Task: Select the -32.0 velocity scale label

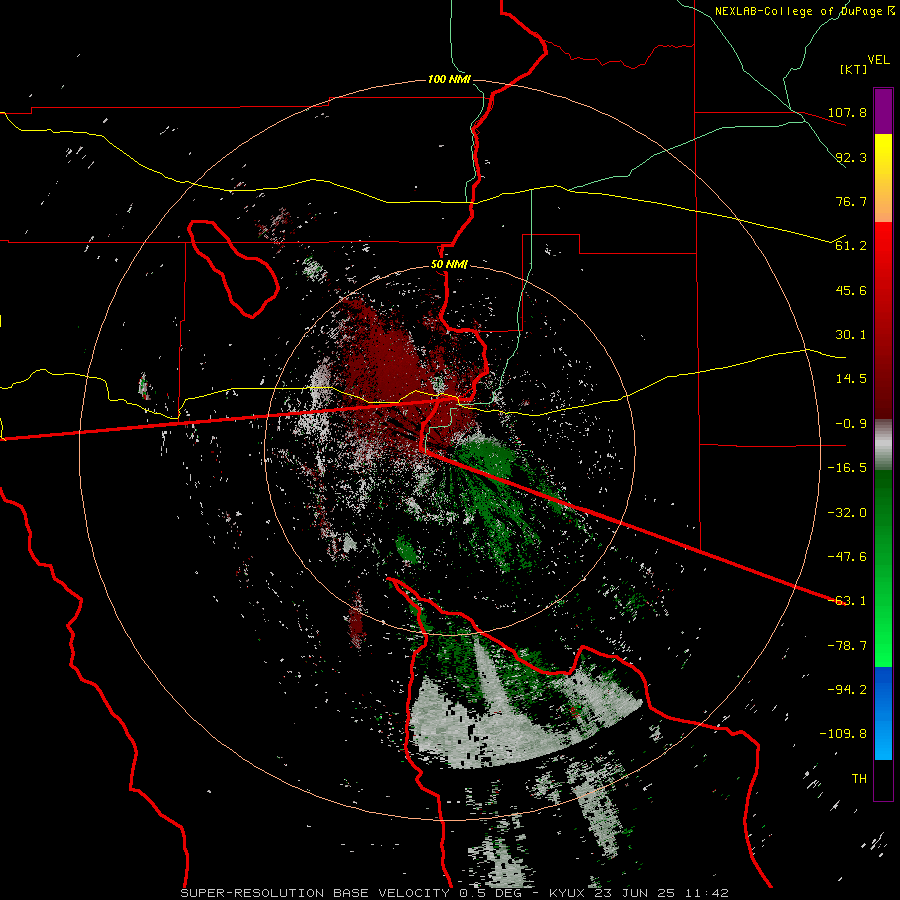Action: coord(848,513)
